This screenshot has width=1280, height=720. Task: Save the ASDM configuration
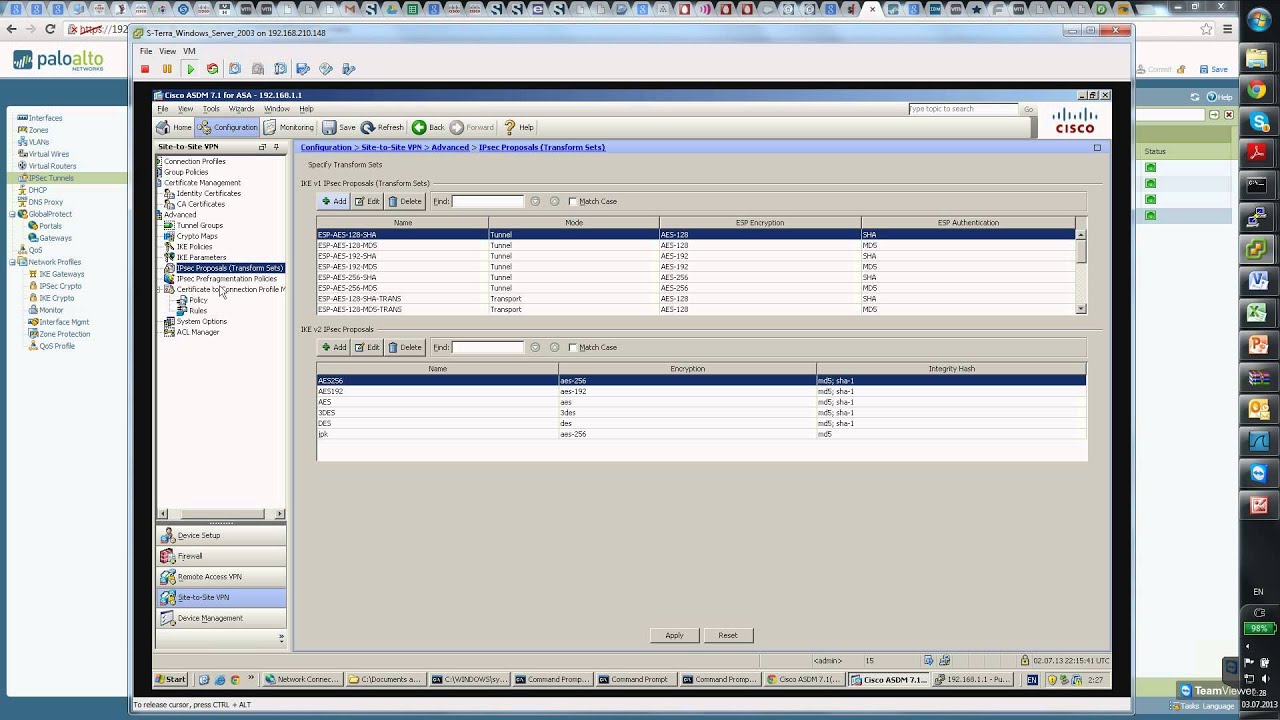click(339, 127)
